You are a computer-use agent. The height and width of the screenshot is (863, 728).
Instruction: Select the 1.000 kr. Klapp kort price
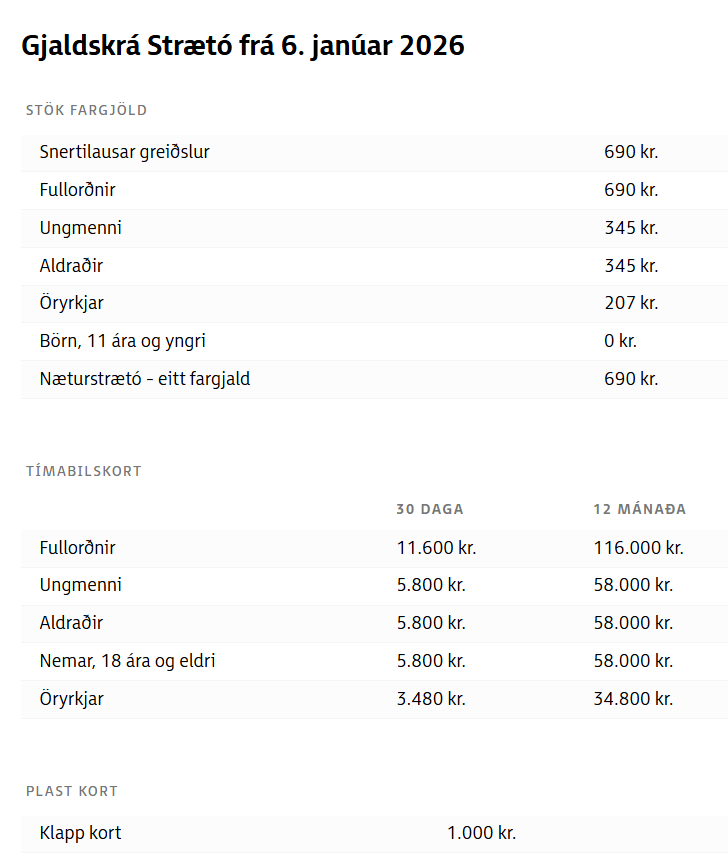pyautogui.click(x=481, y=833)
